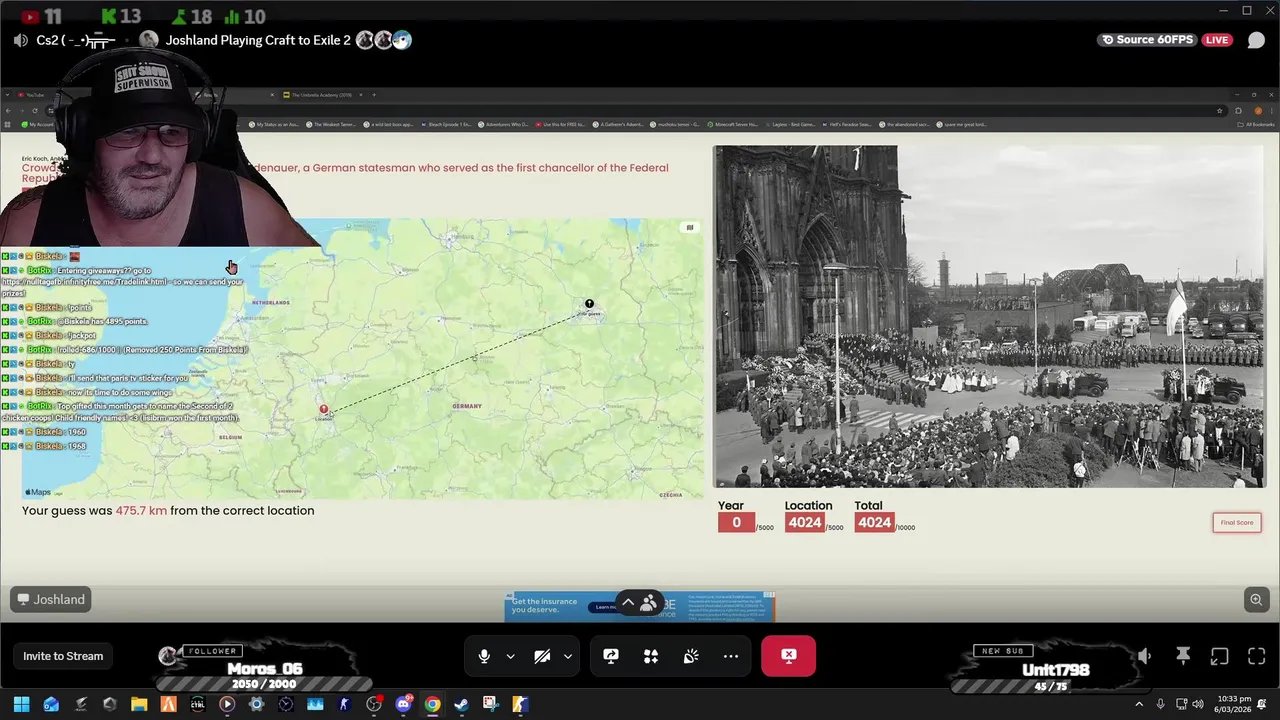Disconnect using the red stream-leave button
The width and height of the screenshot is (1280, 720).
pyautogui.click(x=789, y=656)
